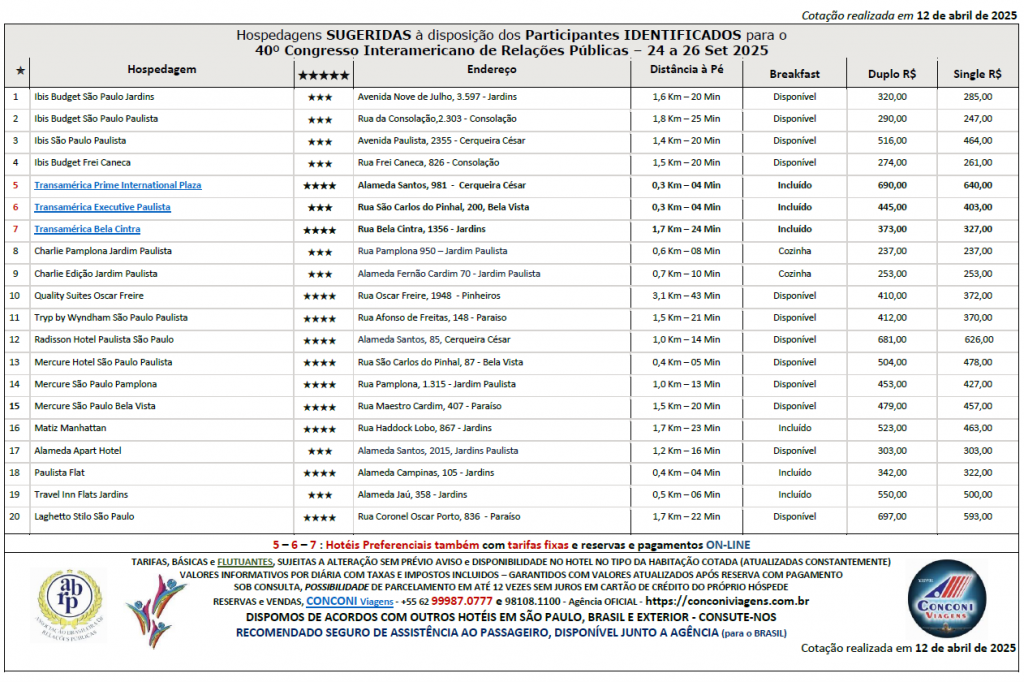This screenshot has width=1024, height=682.
Task: Click hotel name Ibis Budget São Paulo Paulista
Action: [x=96, y=119]
